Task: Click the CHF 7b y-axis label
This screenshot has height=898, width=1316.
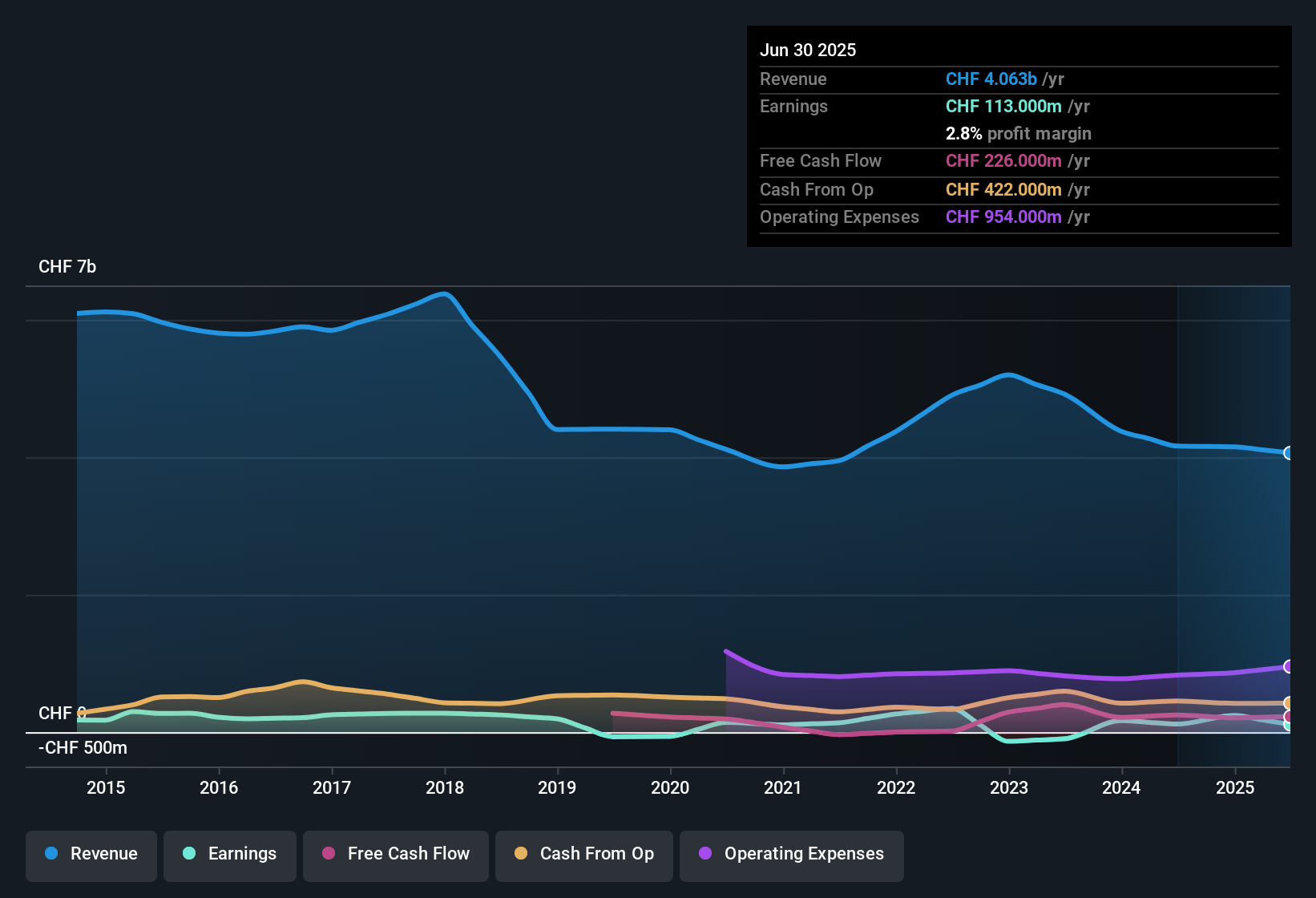Action: point(67,267)
